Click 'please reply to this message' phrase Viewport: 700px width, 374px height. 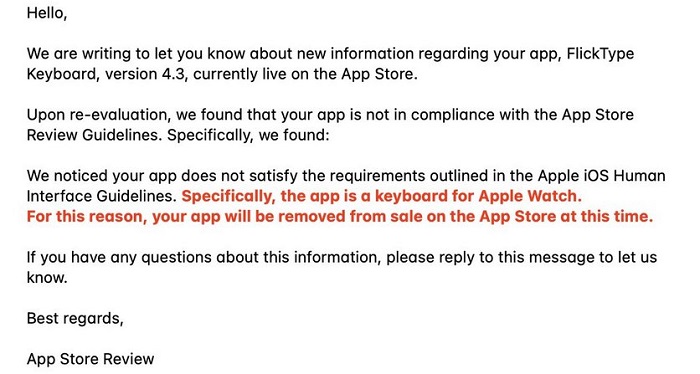tap(491, 257)
